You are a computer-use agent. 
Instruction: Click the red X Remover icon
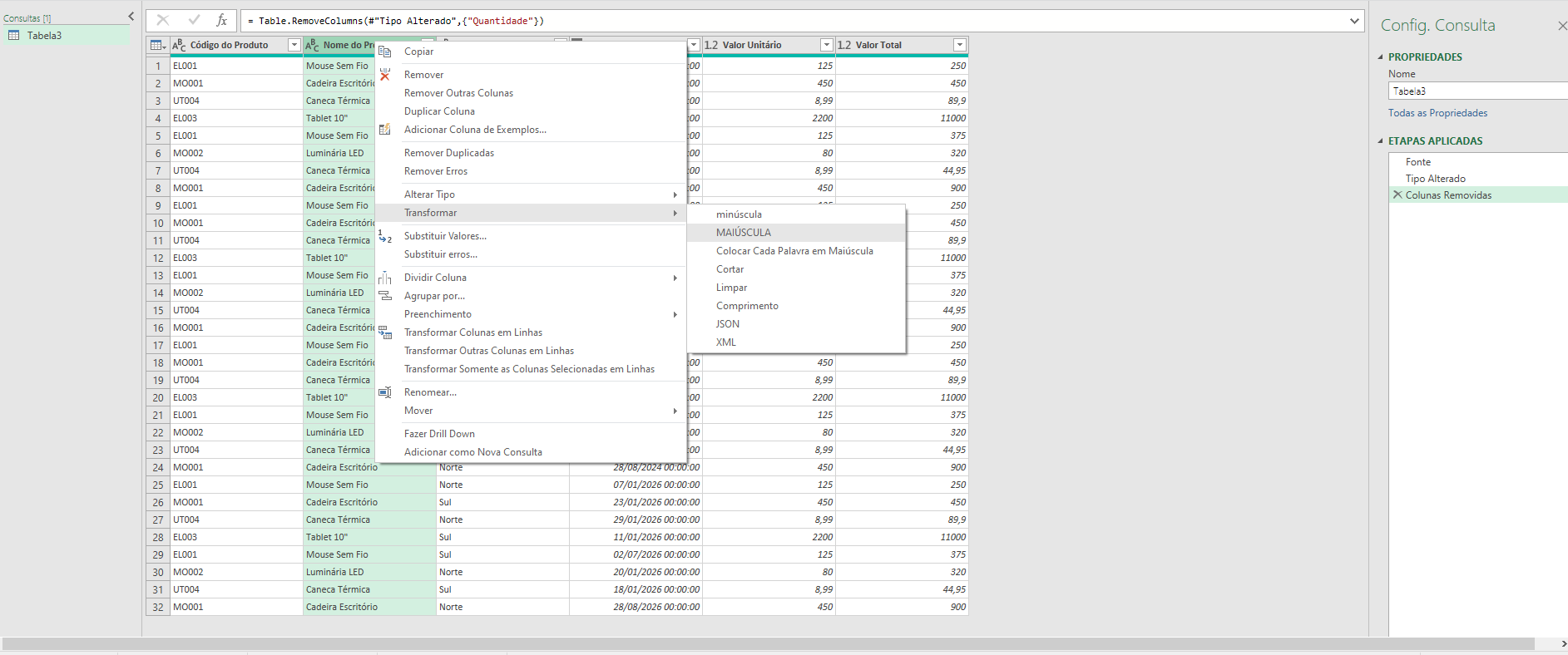click(385, 75)
